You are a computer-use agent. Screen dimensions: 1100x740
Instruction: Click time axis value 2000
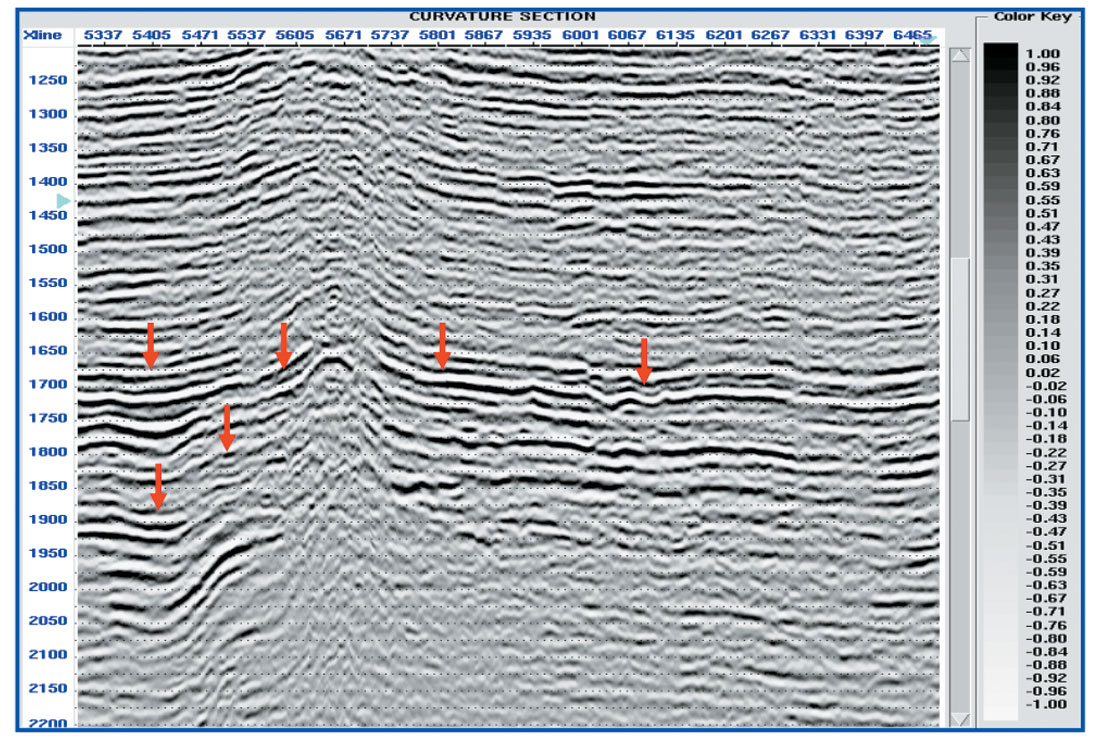point(48,586)
